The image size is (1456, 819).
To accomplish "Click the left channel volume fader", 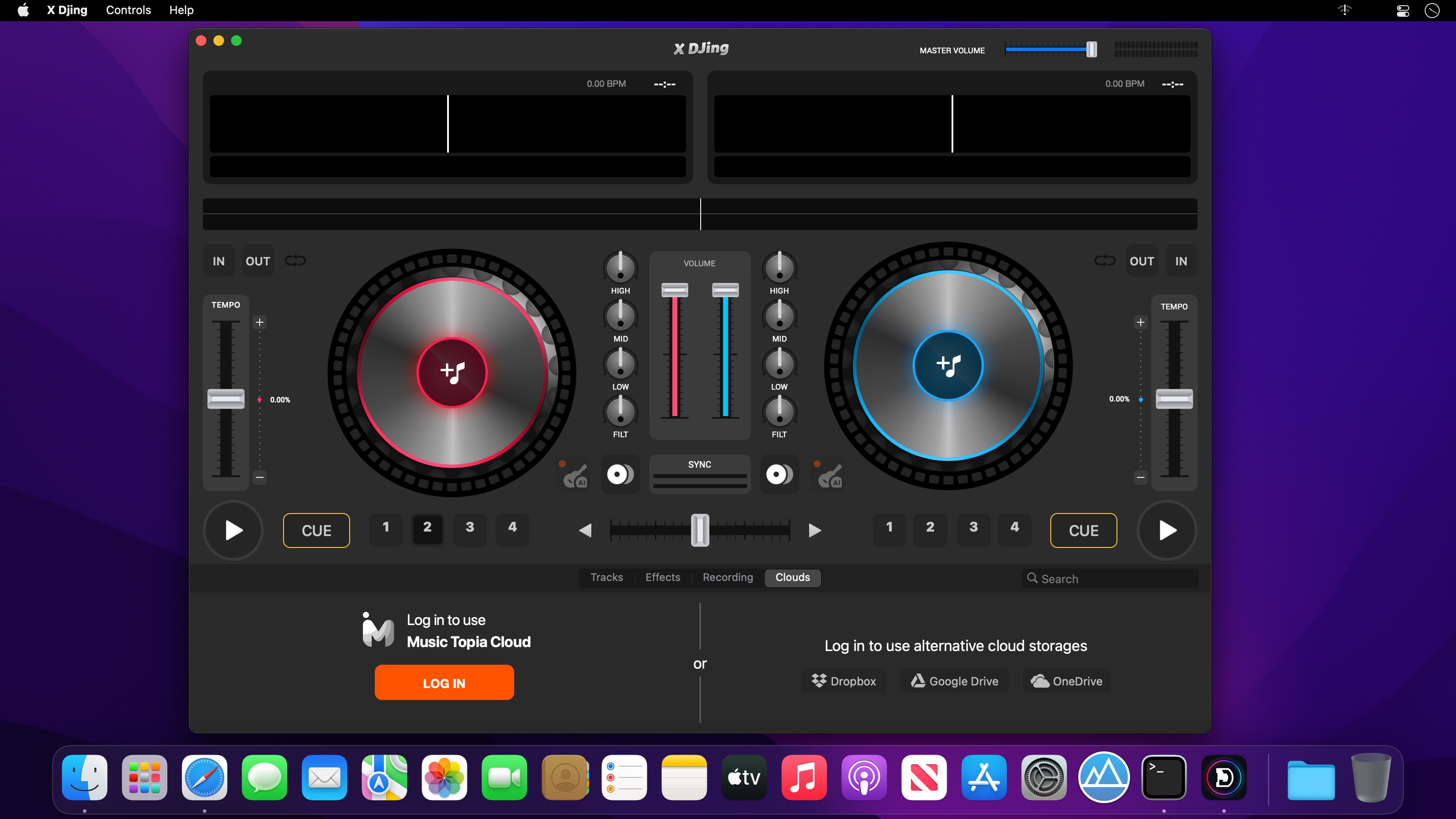I will pyautogui.click(x=675, y=290).
